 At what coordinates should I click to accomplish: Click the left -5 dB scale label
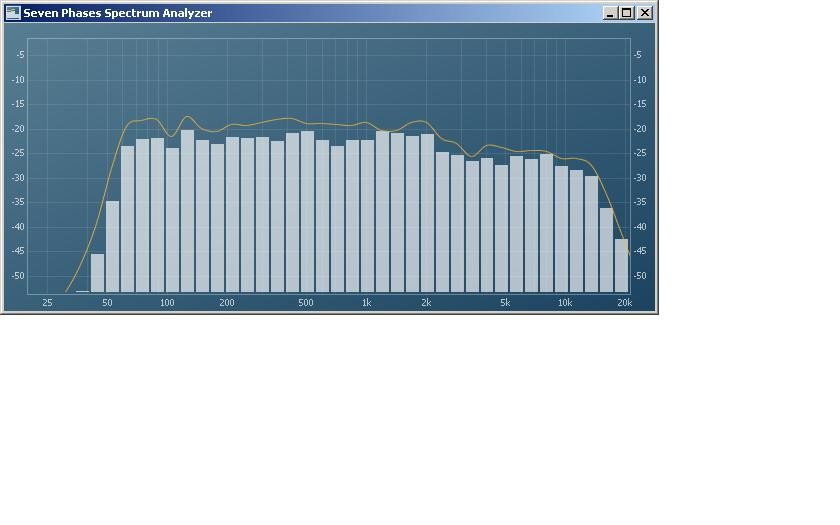coord(20,55)
